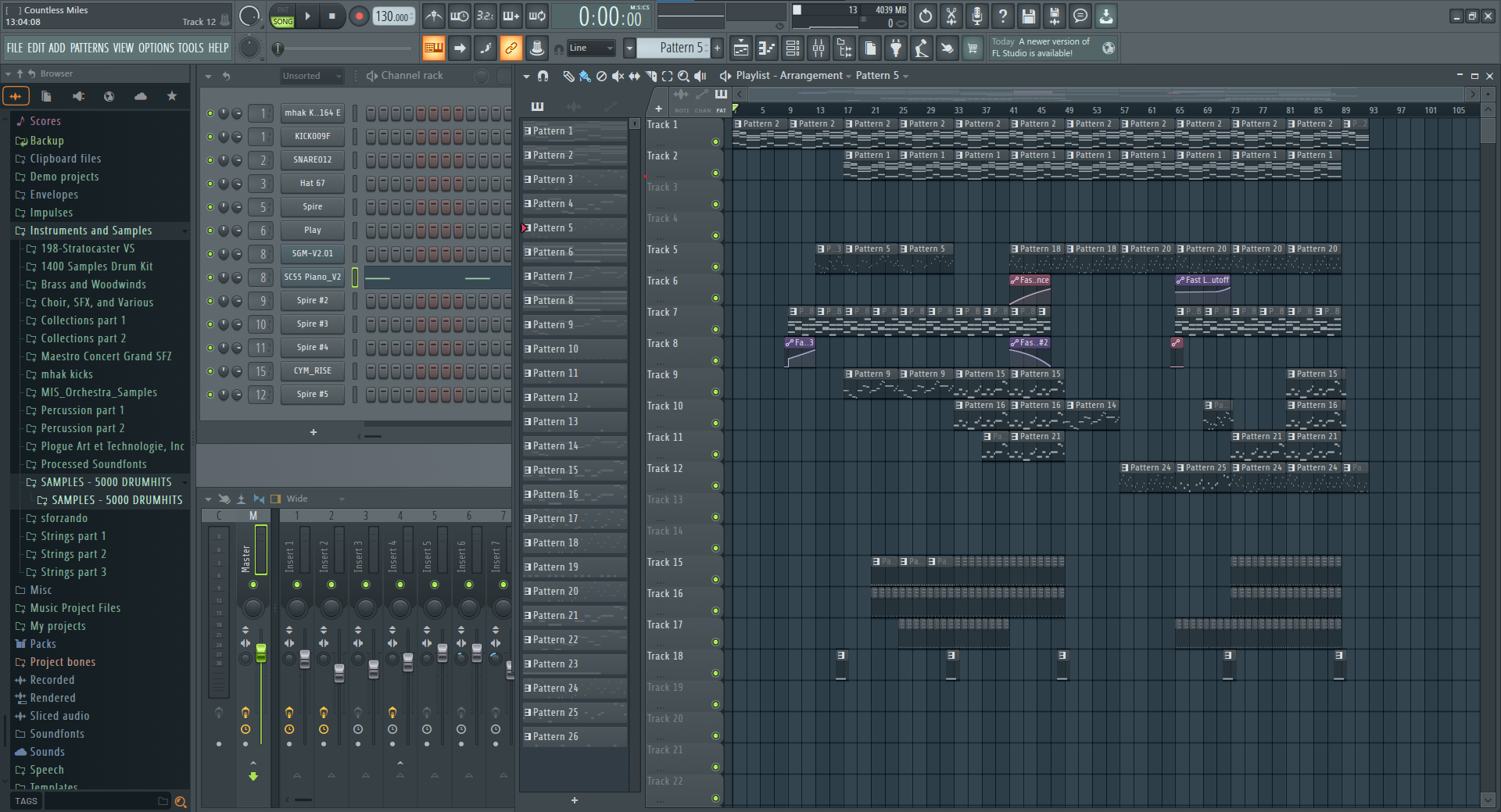This screenshot has height=812, width=1501.
Task: Open the Playlist view from the toolbar
Action: 740,48
